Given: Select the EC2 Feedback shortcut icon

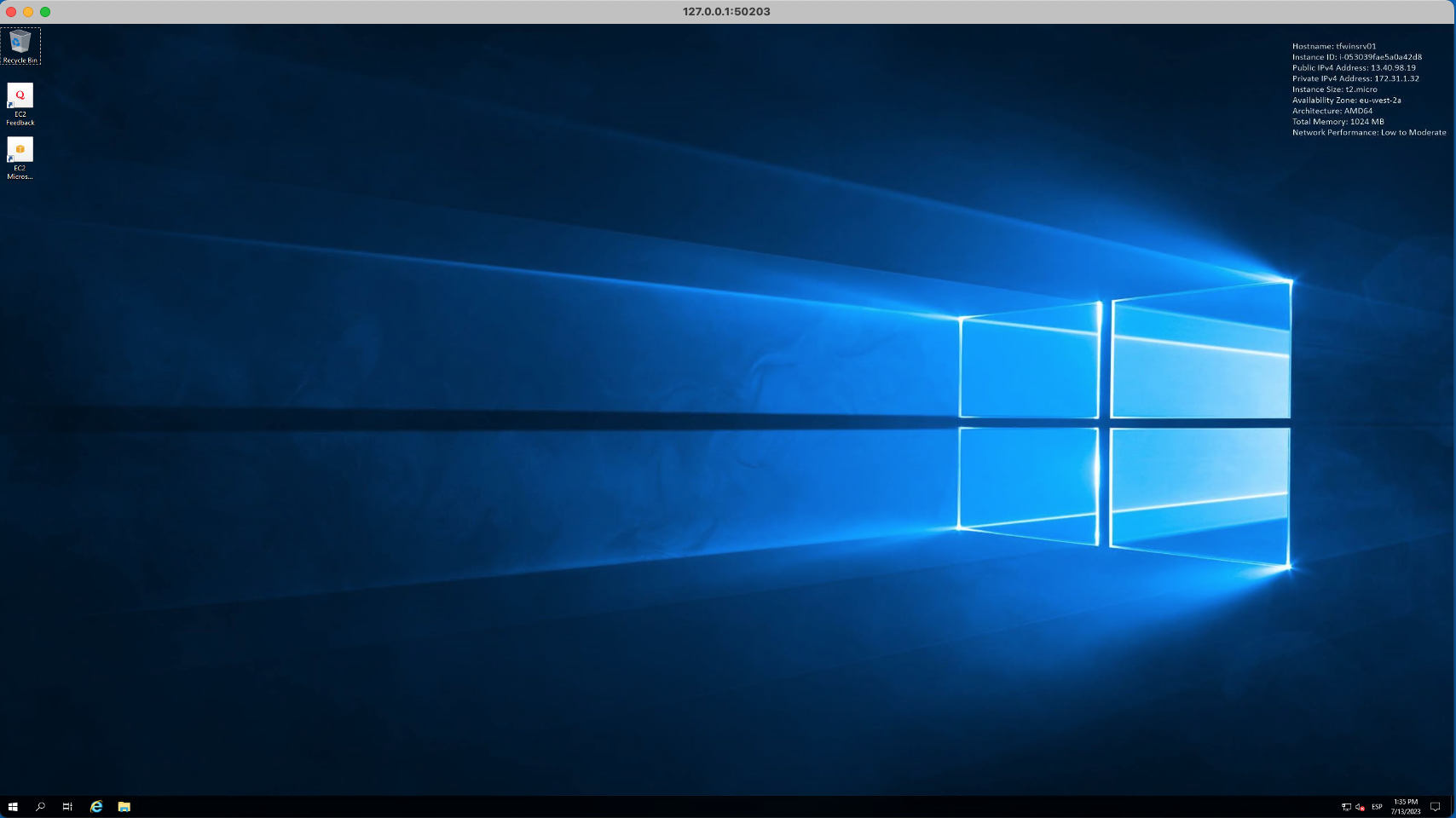Looking at the screenshot, I should click(x=20, y=105).
